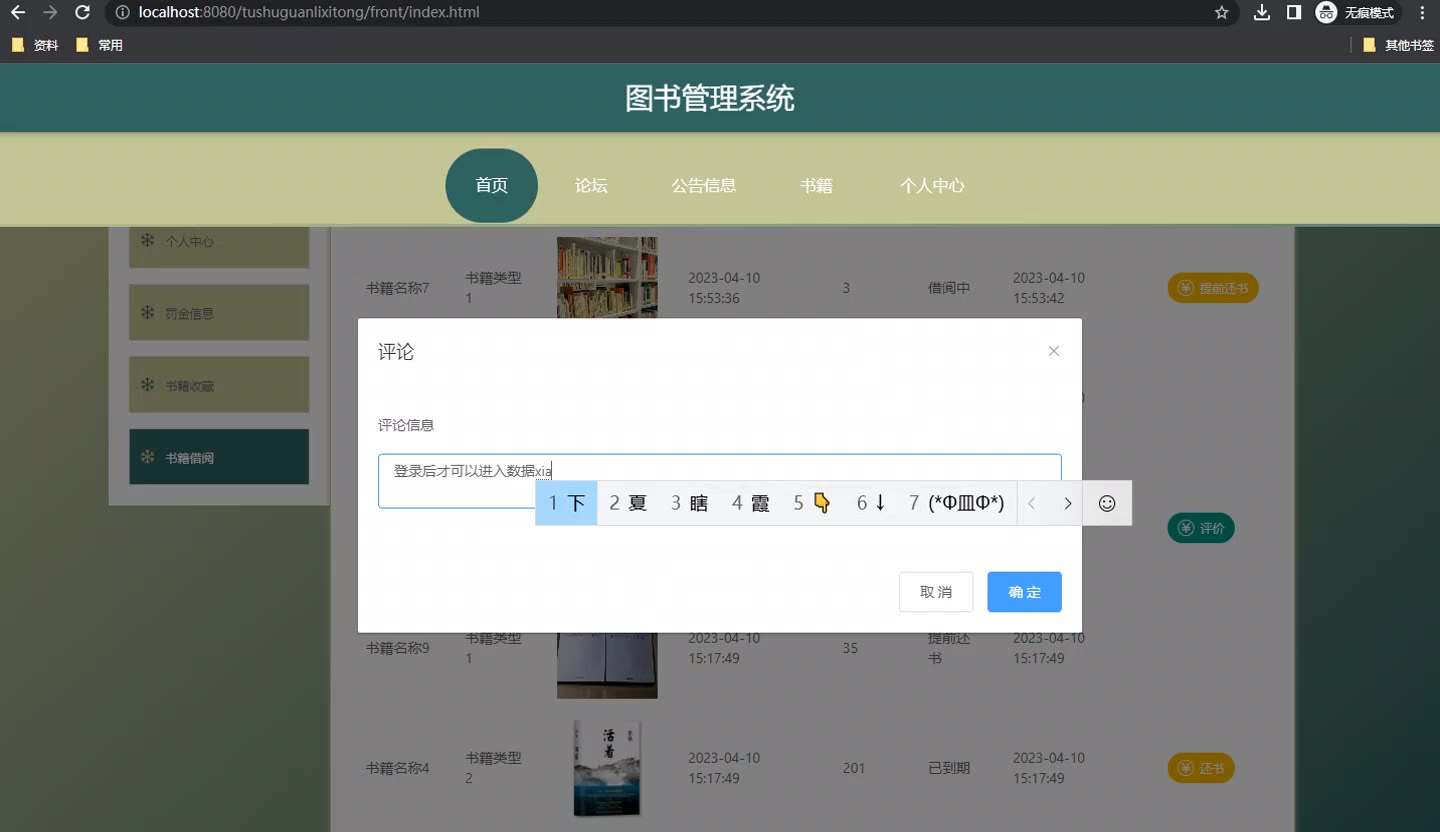This screenshot has height=832, width=1440.
Task: Go back using the browser back arrow
Action: pyautogui.click(x=18, y=13)
